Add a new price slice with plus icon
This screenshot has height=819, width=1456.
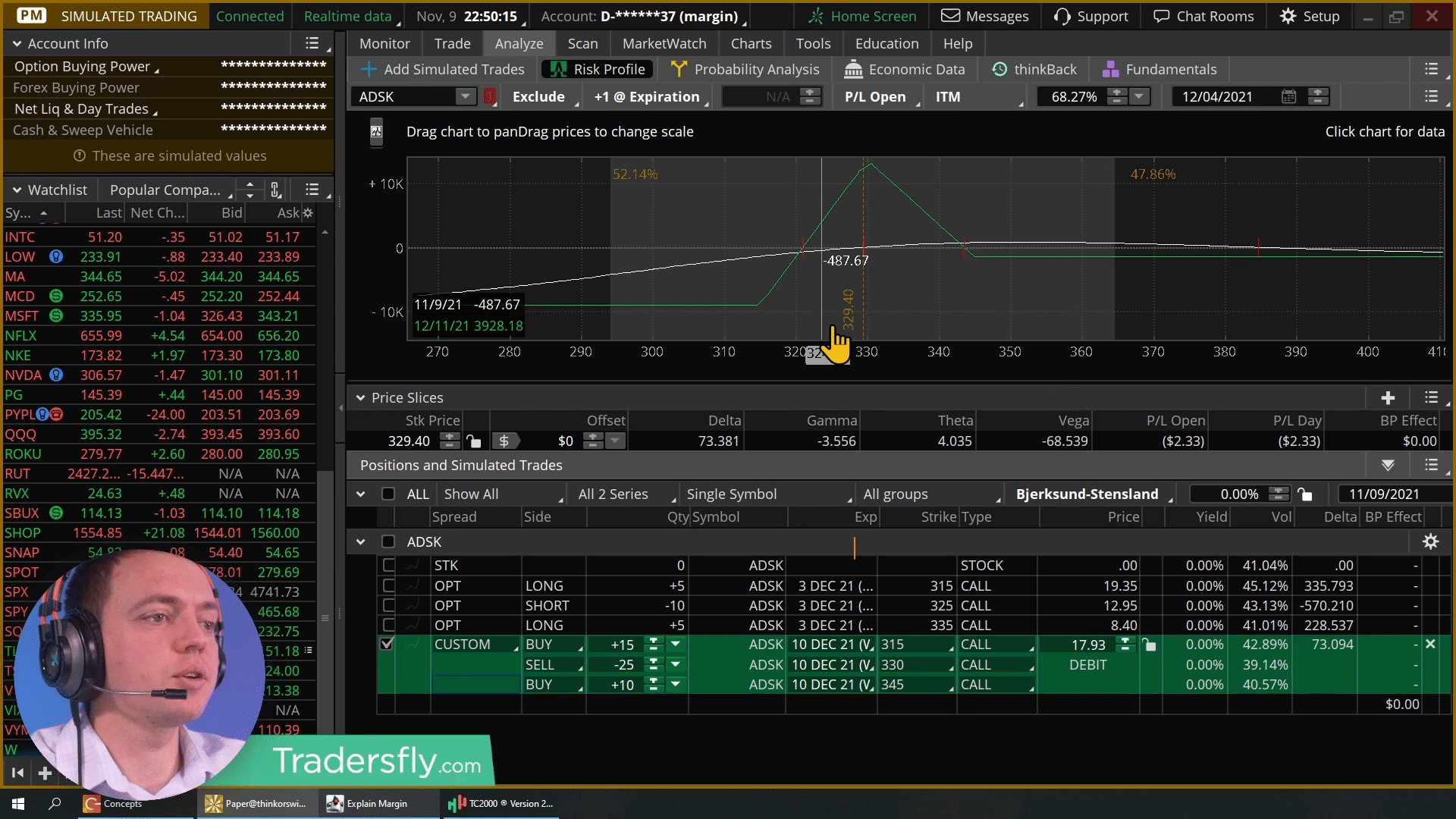click(x=1388, y=397)
